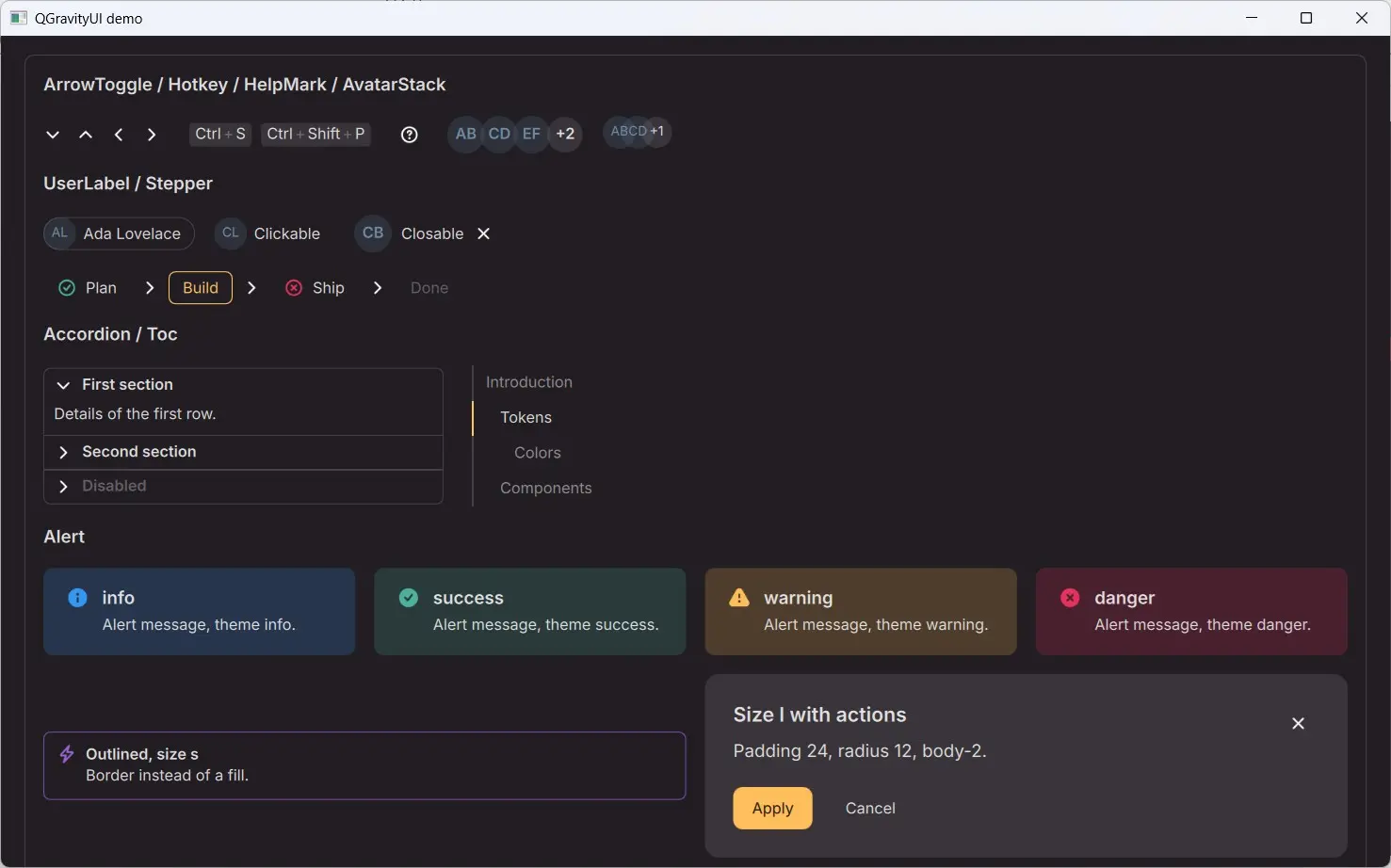Click text 'Details of the first row.'
Image resolution: width=1391 pixels, height=868 pixels.
(135, 414)
